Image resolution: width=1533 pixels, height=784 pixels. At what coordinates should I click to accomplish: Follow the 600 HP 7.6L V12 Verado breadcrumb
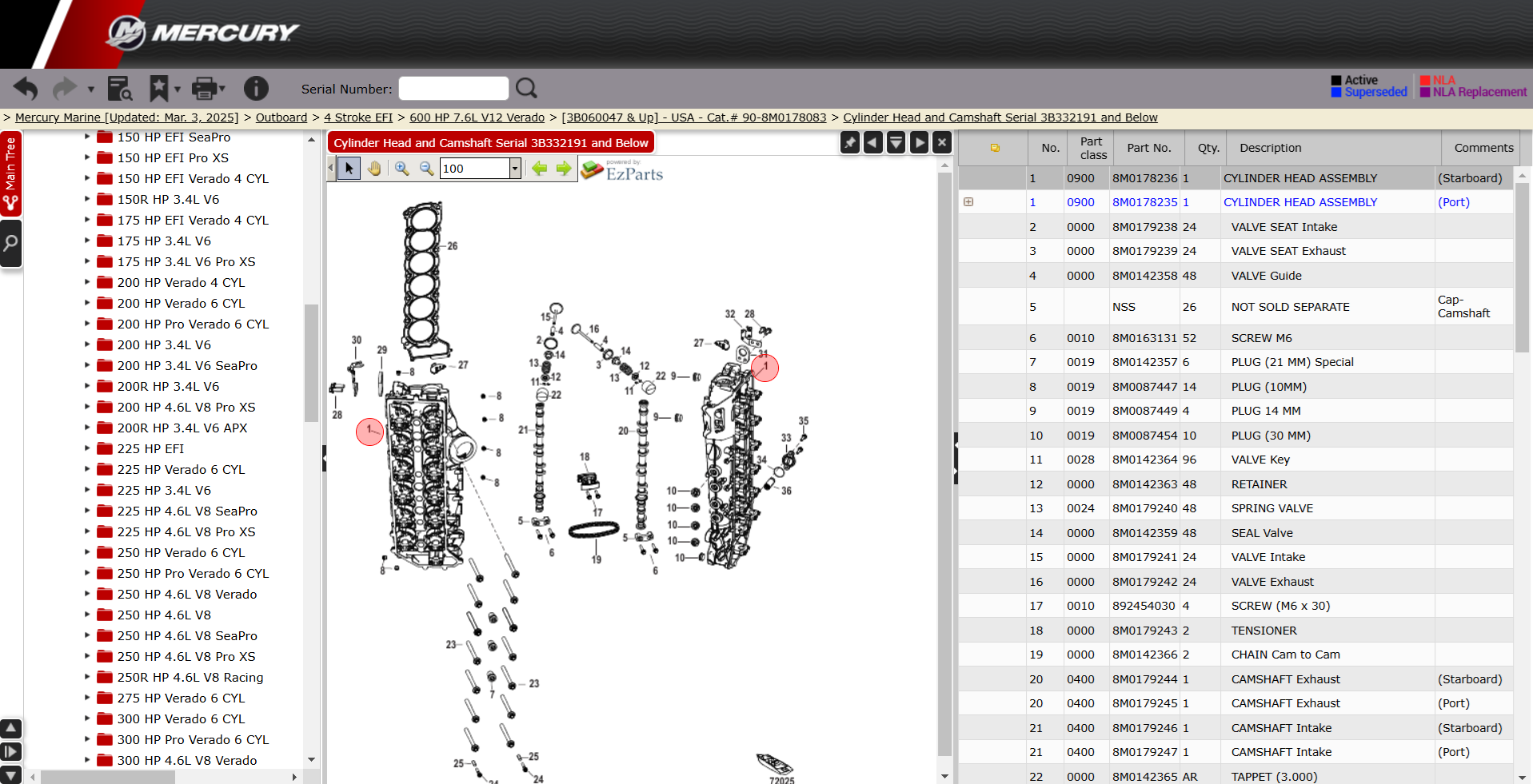coord(477,117)
